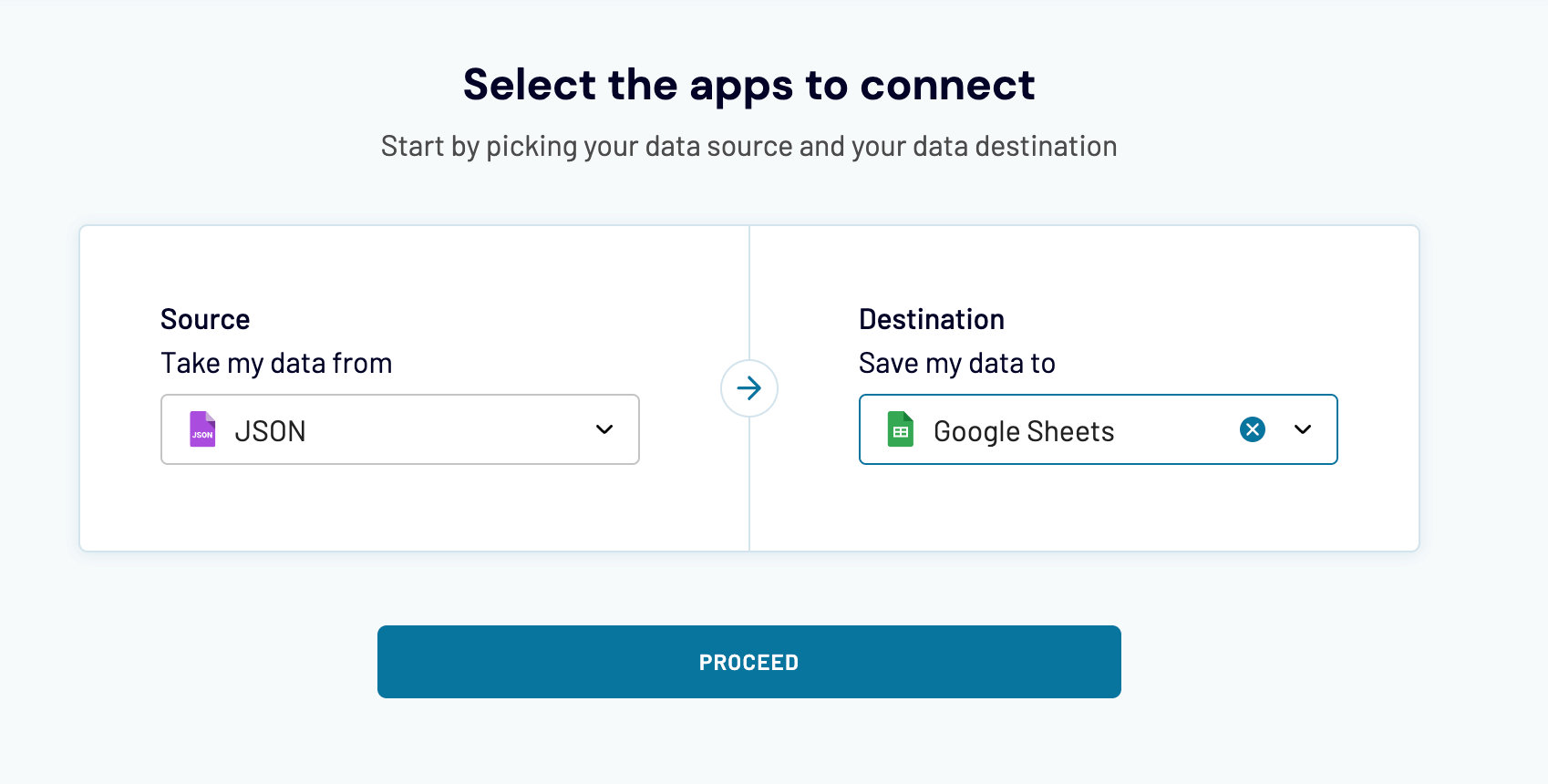This screenshot has height=784, width=1548.
Task: Click the JSON label text
Action: pyautogui.click(x=271, y=429)
